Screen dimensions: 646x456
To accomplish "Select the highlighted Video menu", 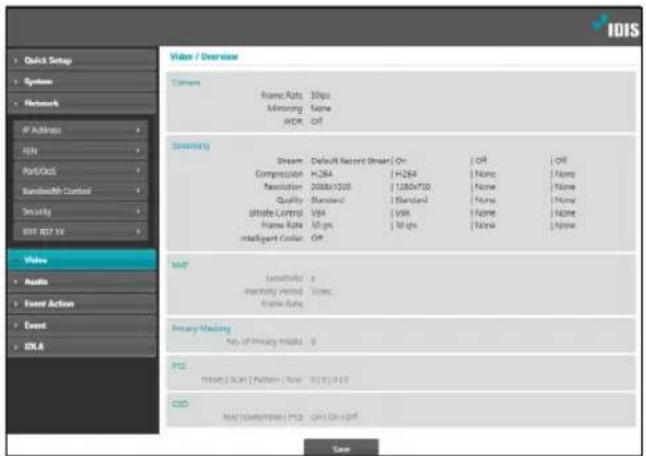I will point(82,260).
